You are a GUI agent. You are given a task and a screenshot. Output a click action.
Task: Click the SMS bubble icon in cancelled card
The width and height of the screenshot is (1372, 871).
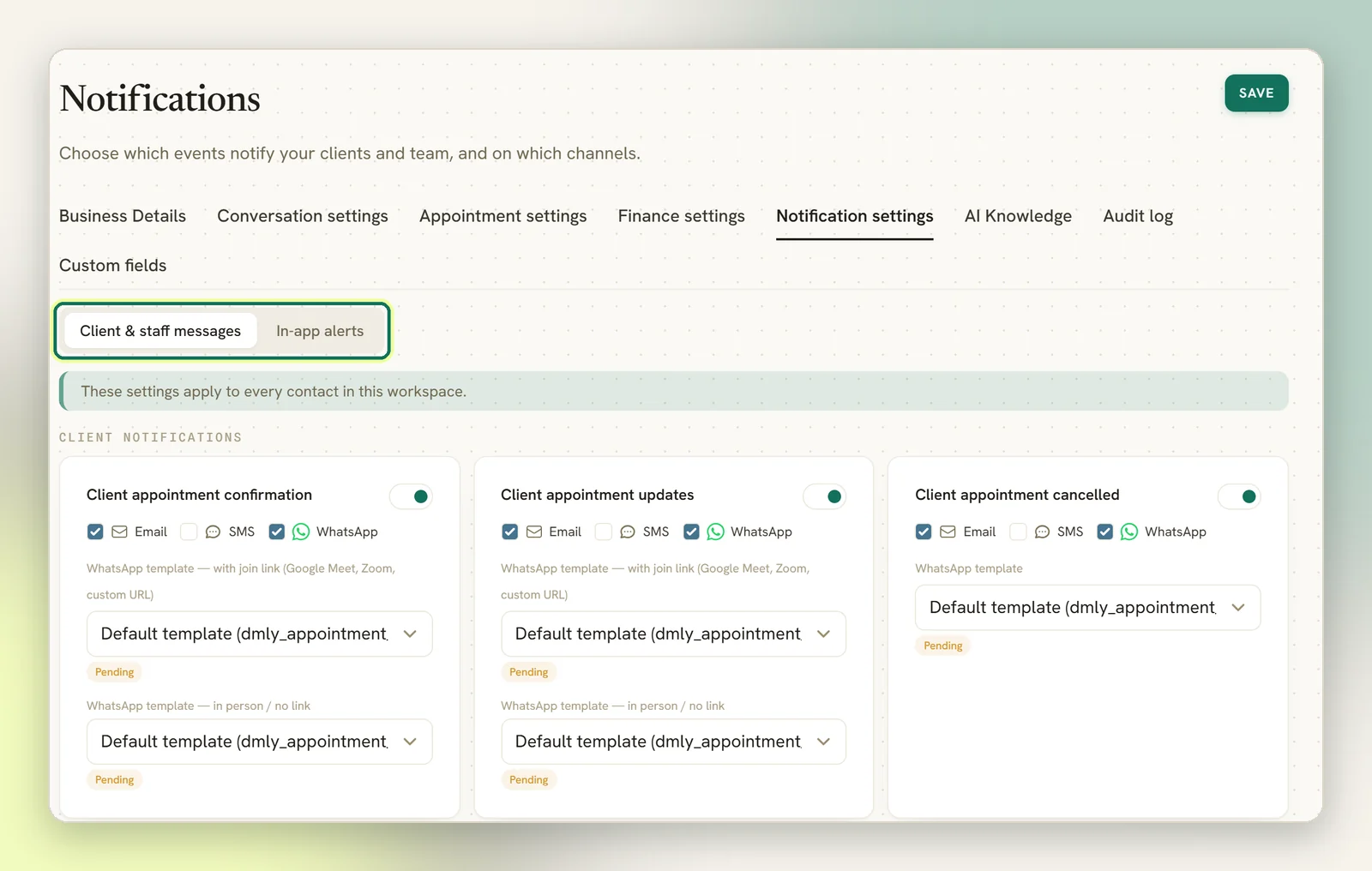click(1042, 532)
